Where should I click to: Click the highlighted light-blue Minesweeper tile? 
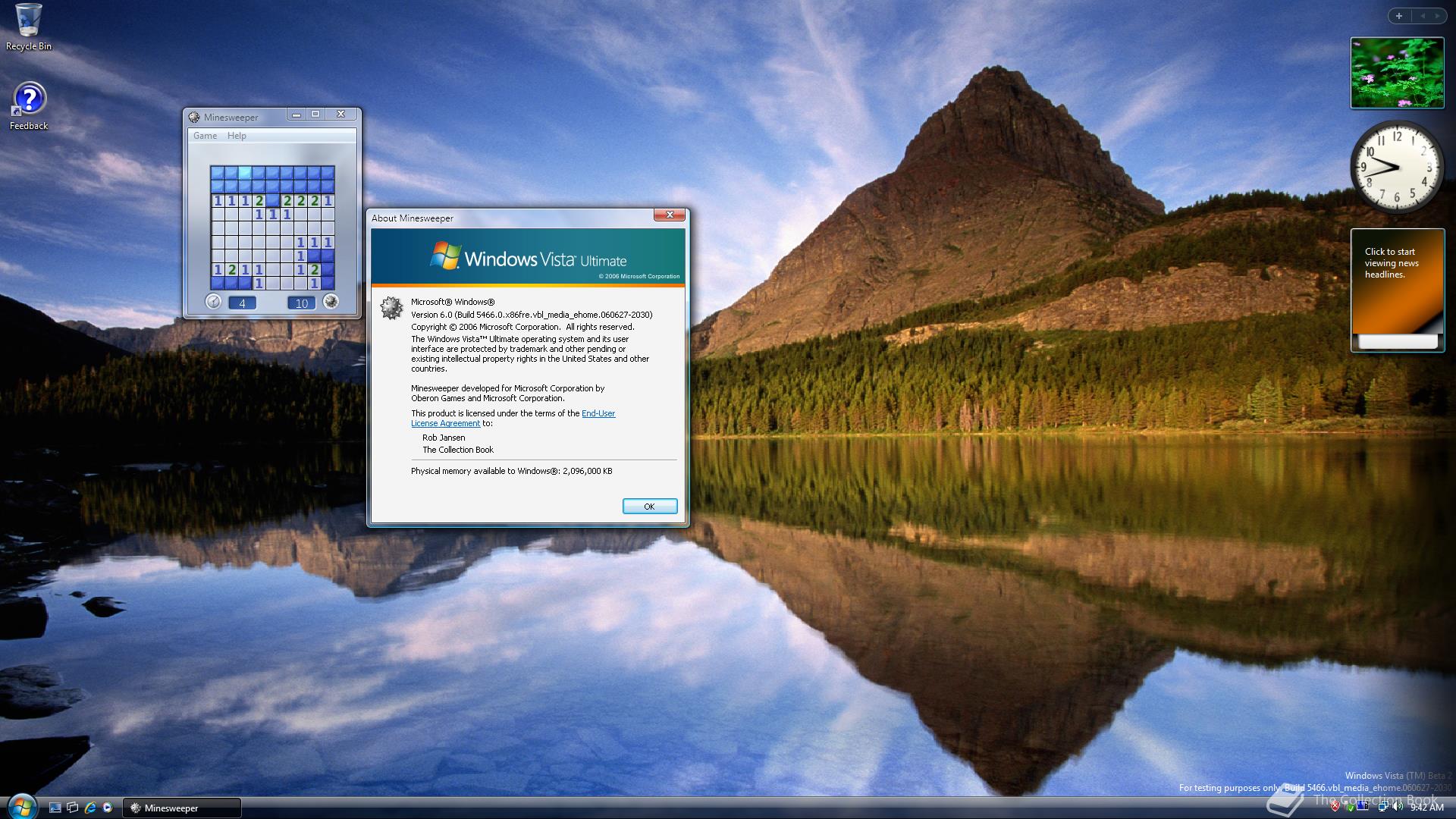click(245, 172)
